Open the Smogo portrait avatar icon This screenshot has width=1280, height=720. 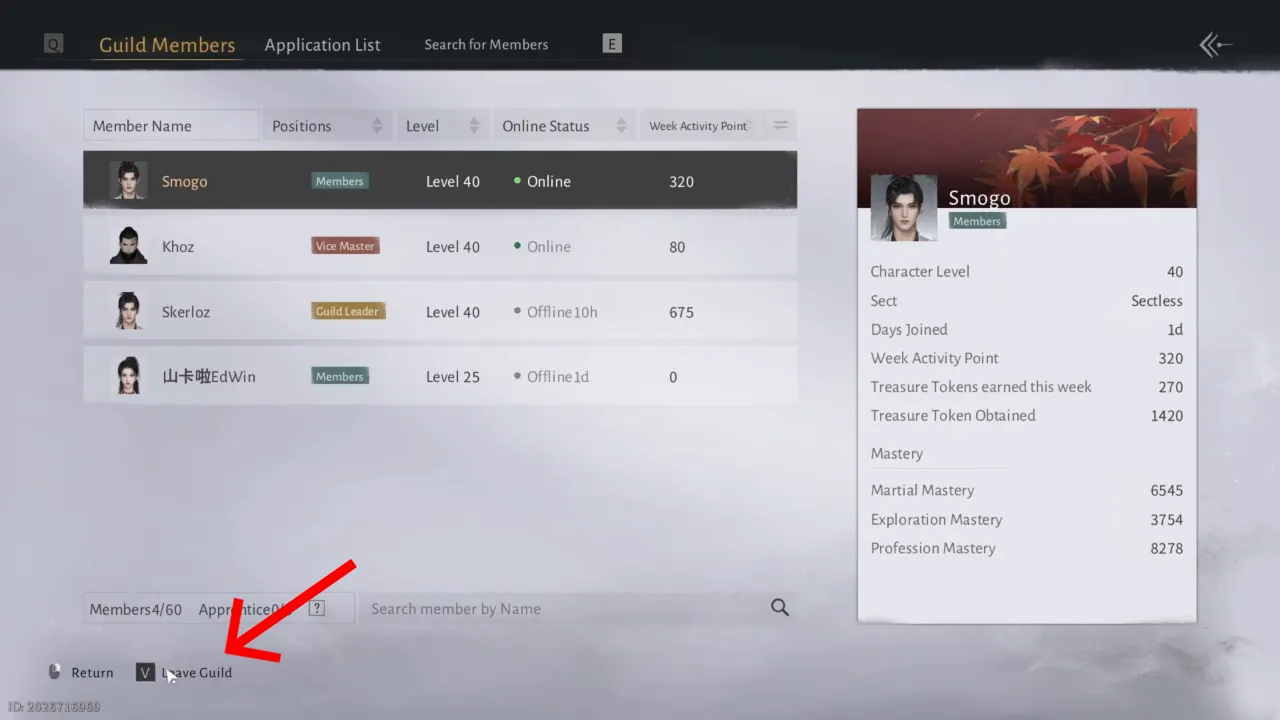[128, 181]
